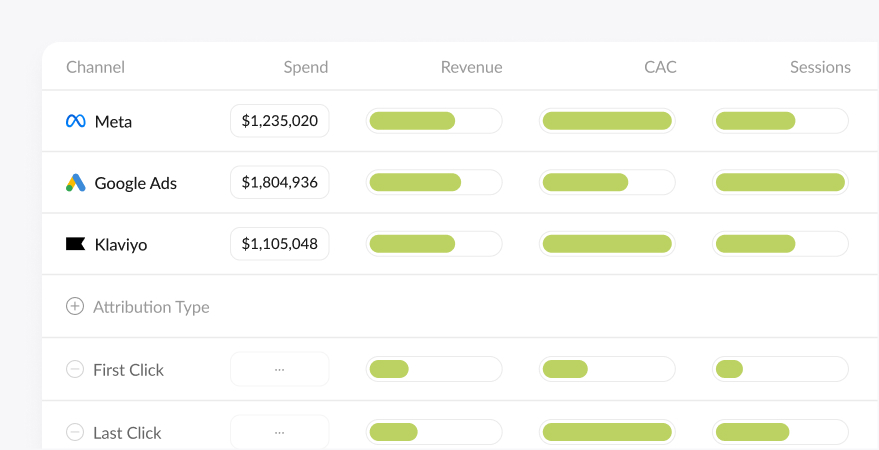Sort by Sessions column header
879x450 pixels.
(x=820, y=67)
